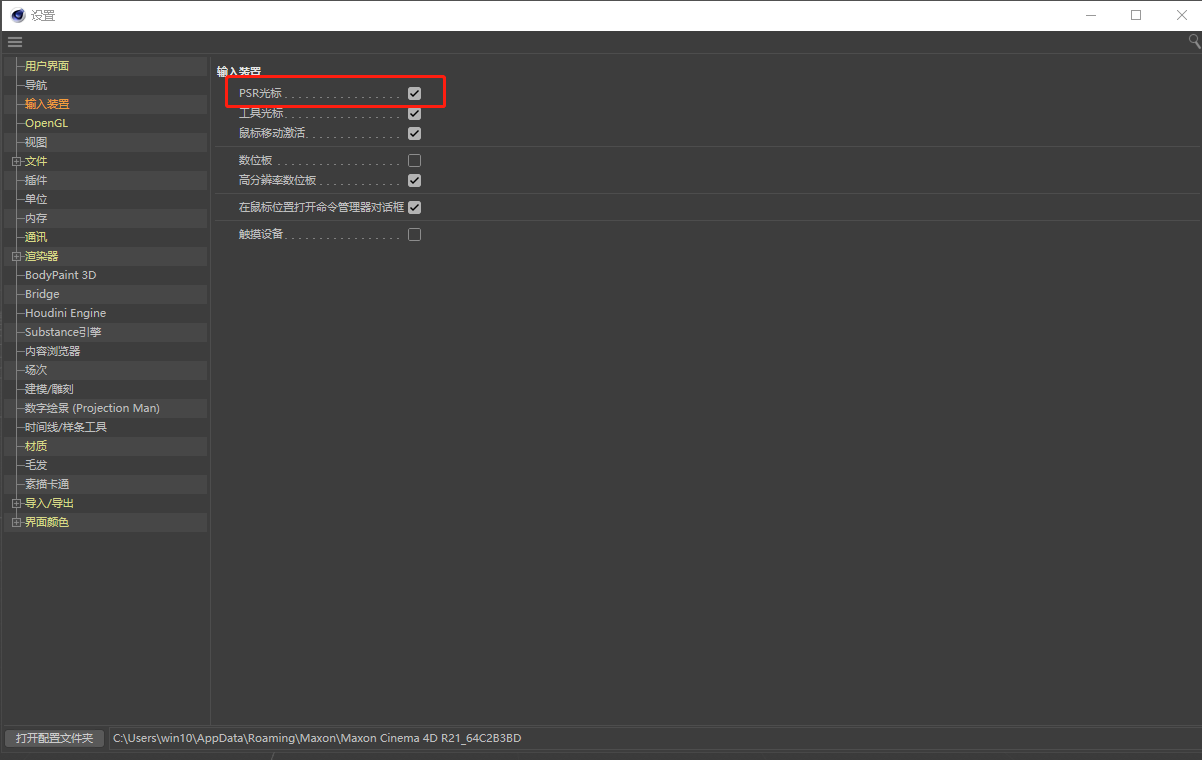Toggle the 工具光标 checkbox
Screen dimensions: 1202x760
(x=414, y=113)
